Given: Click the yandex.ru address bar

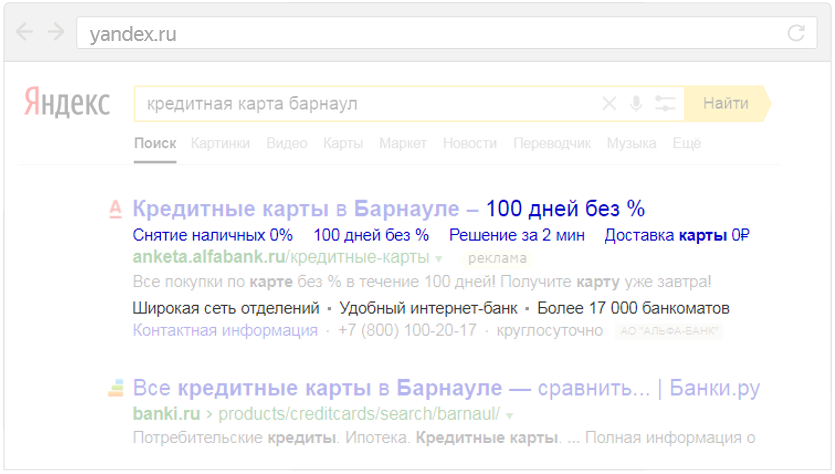Looking at the screenshot, I should click(x=446, y=33).
